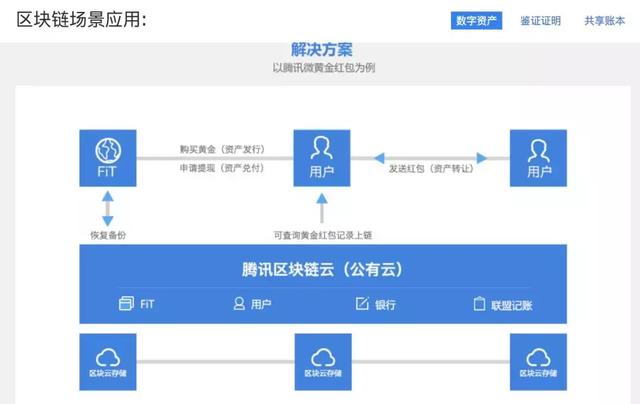Click the 可查询黄金红包记录上链 label
The height and width of the screenshot is (404, 640).
pos(322,235)
